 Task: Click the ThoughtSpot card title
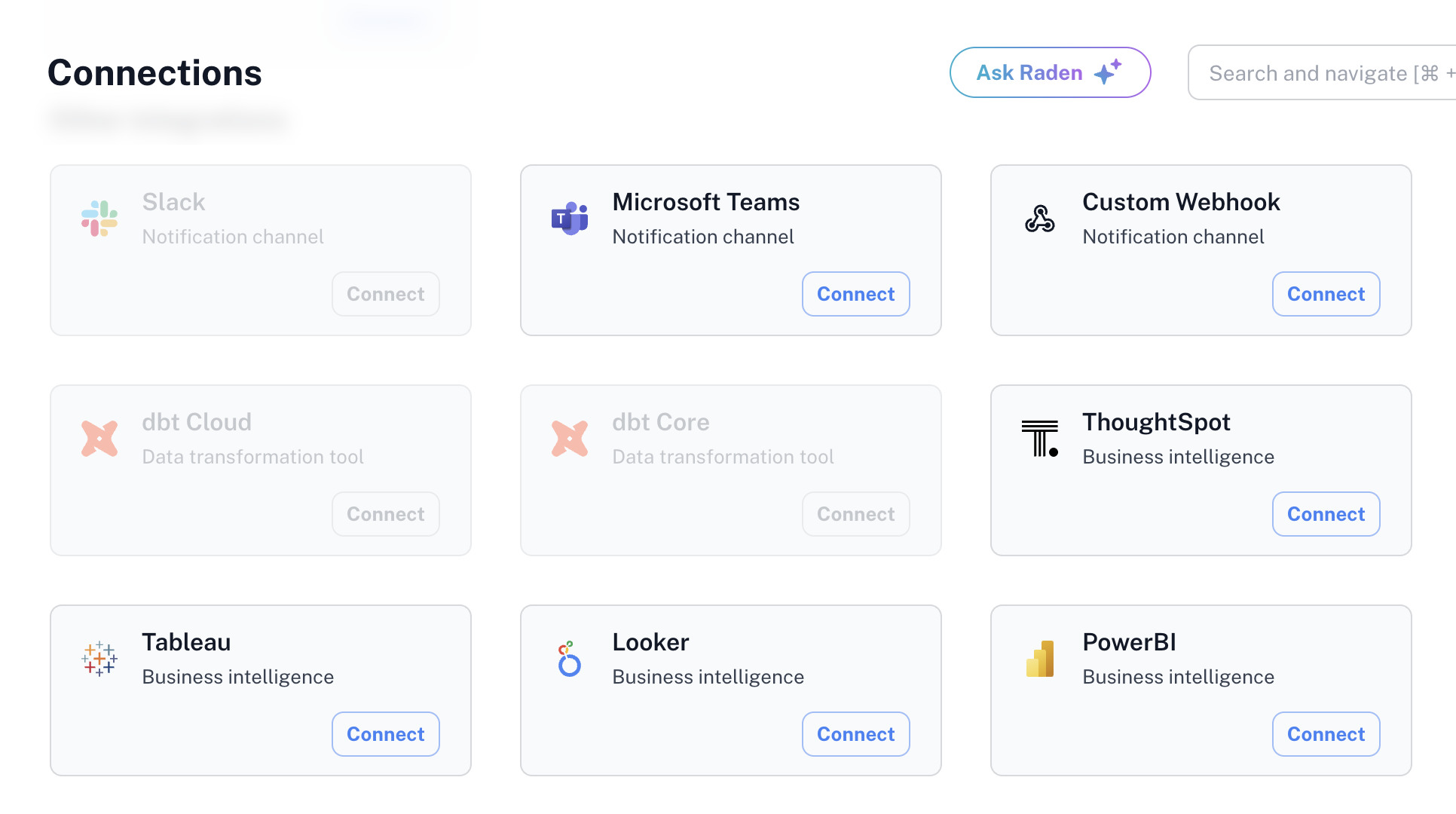(1156, 422)
